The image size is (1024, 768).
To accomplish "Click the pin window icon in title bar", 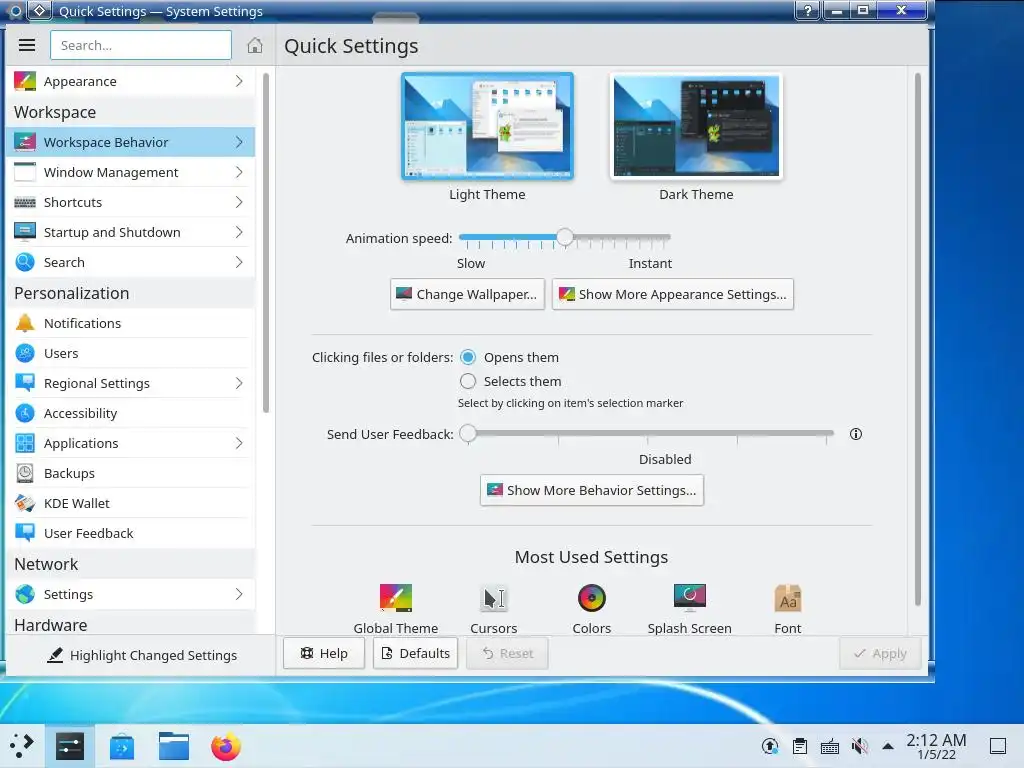I will click(x=40, y=10).
